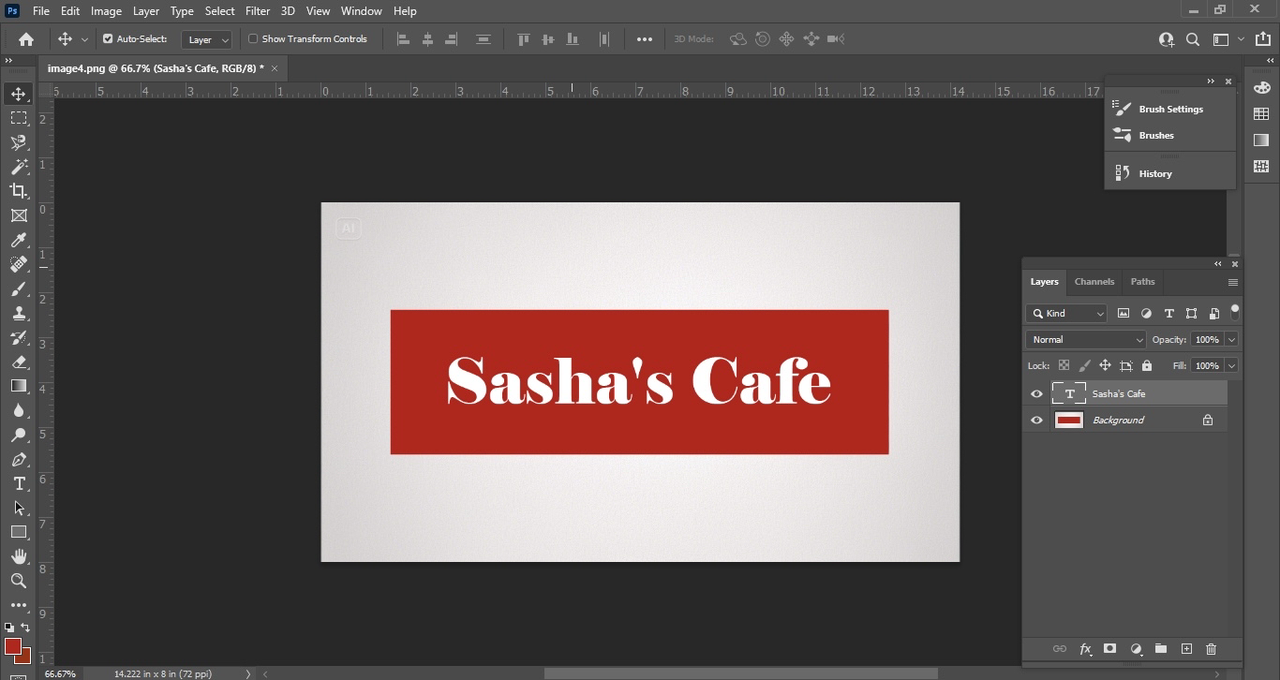Open the Search icon at top right
The width and height of the screenshot is (1280, 680).
point(1193,39)
